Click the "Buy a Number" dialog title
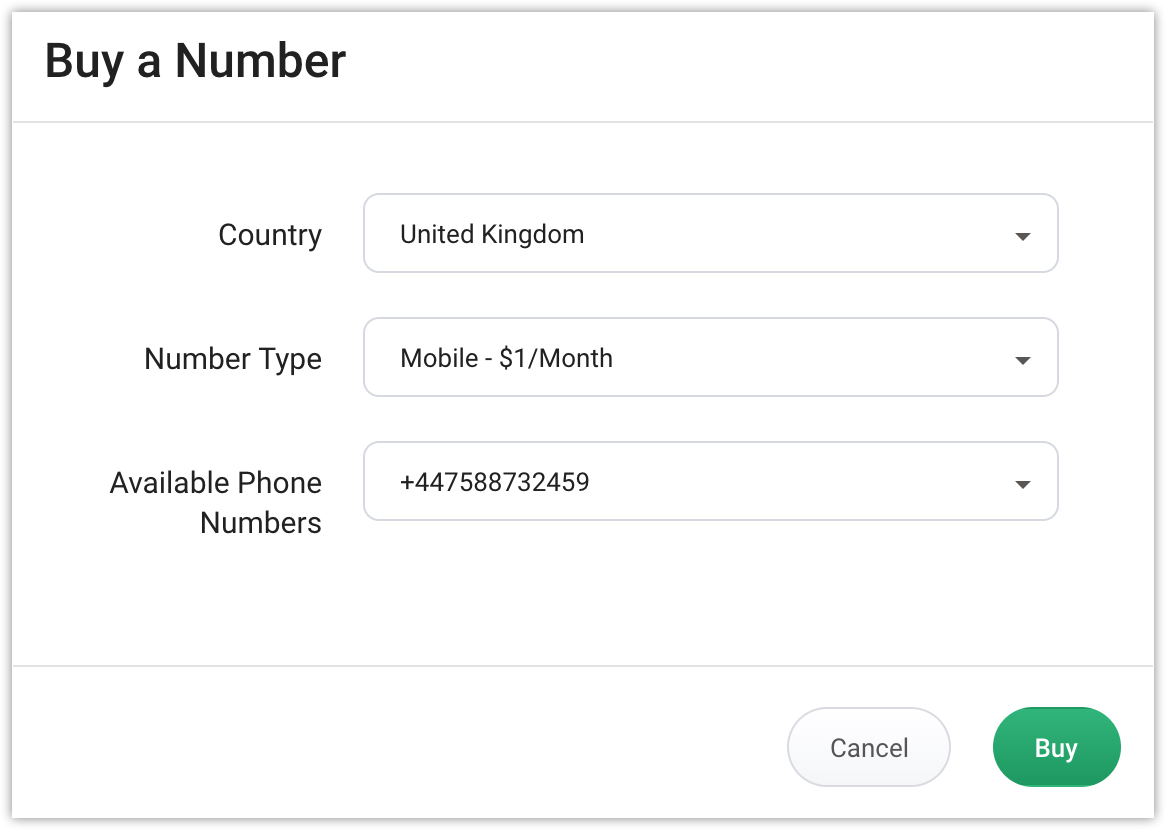The image size is (1166, 830). tap(196, 61)
